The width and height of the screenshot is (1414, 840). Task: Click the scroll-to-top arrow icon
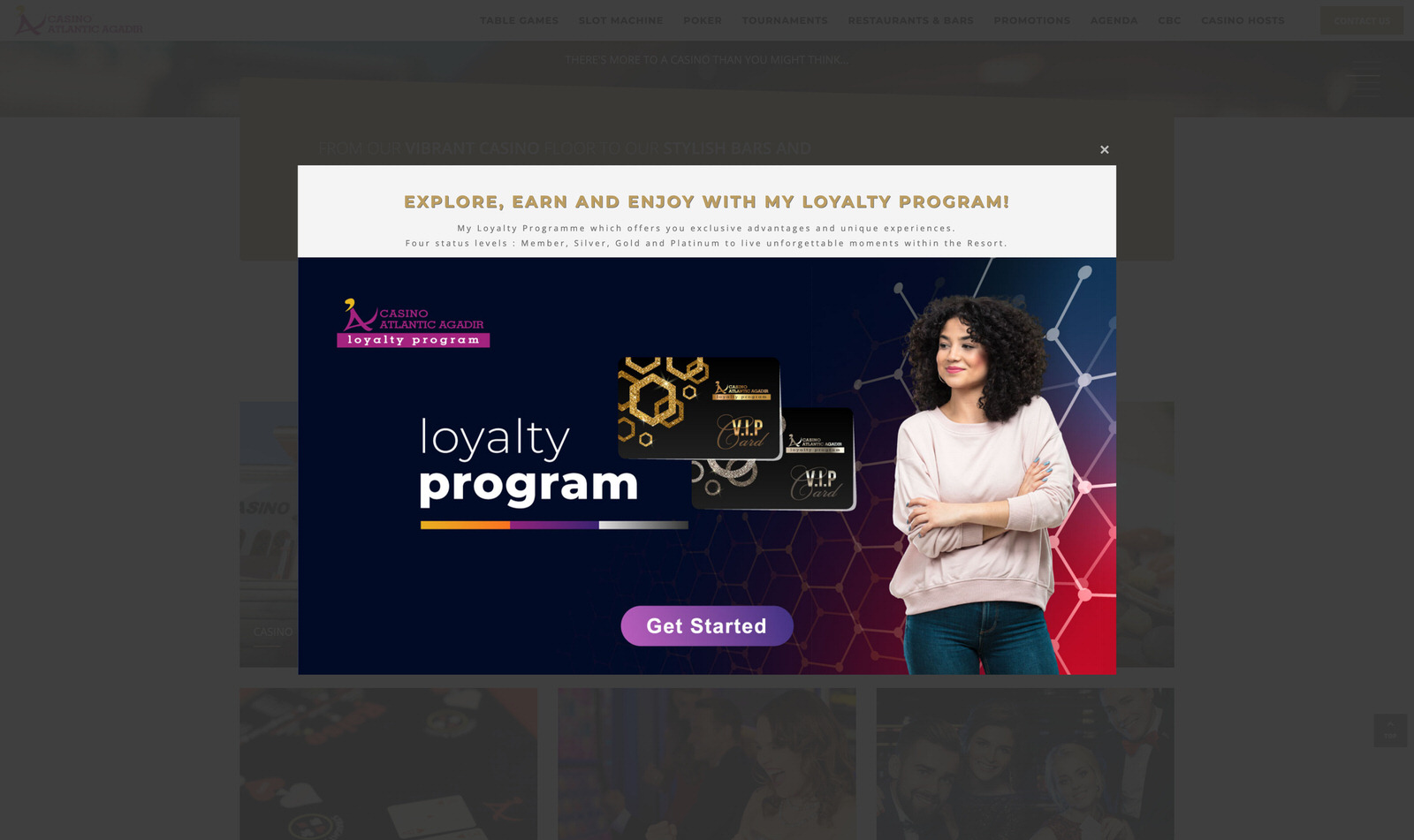1390,730
